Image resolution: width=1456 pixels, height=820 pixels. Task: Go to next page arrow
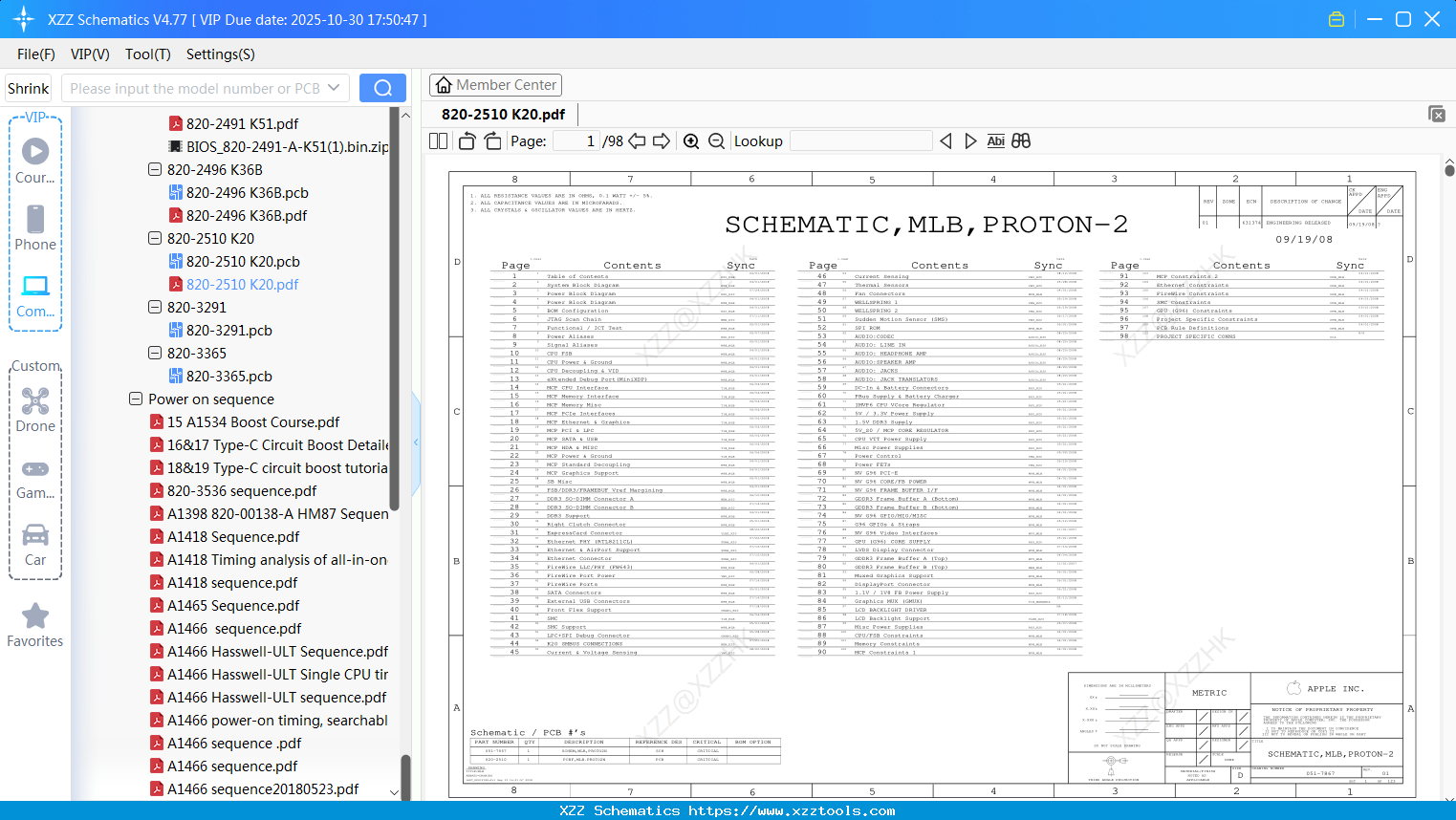(x=662, y=141)
